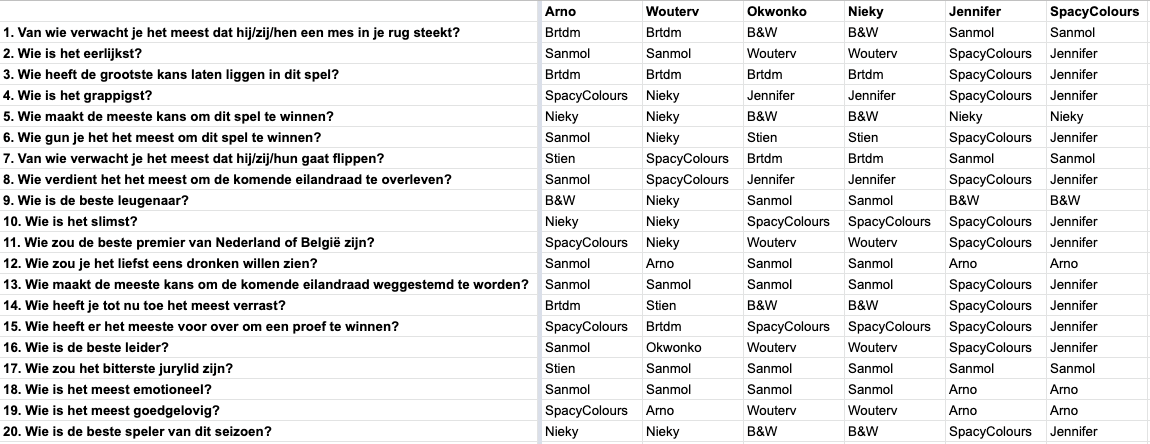Click the Jennifer column header cell

(995, 12)
